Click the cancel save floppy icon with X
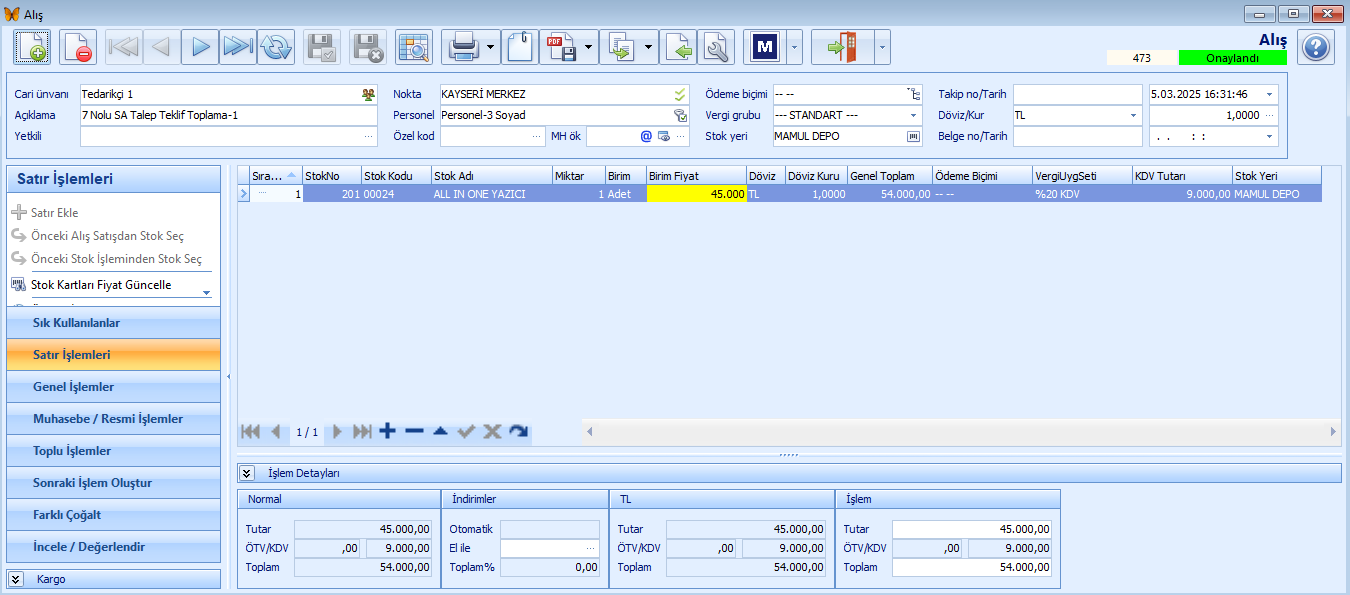This screenshot has height=595, width=1350. coord(368,47)
